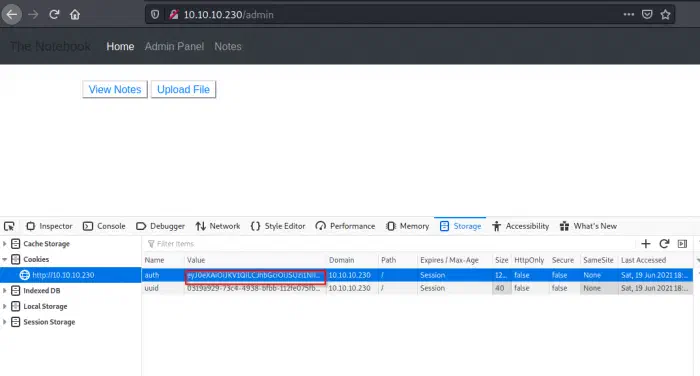Viewport: 700px width, 376px height.
Task: Switch to the Network tab
Action: coord(218,226)
